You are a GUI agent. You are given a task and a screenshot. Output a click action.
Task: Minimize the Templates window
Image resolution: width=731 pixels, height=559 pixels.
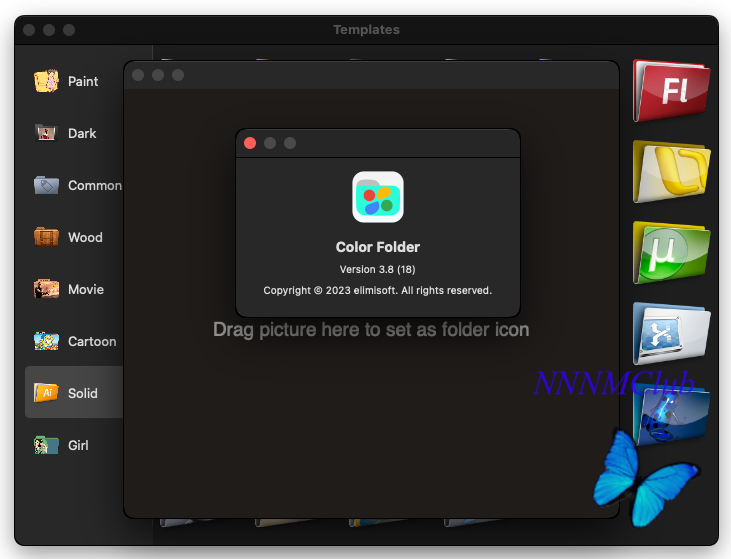[49, 30]
